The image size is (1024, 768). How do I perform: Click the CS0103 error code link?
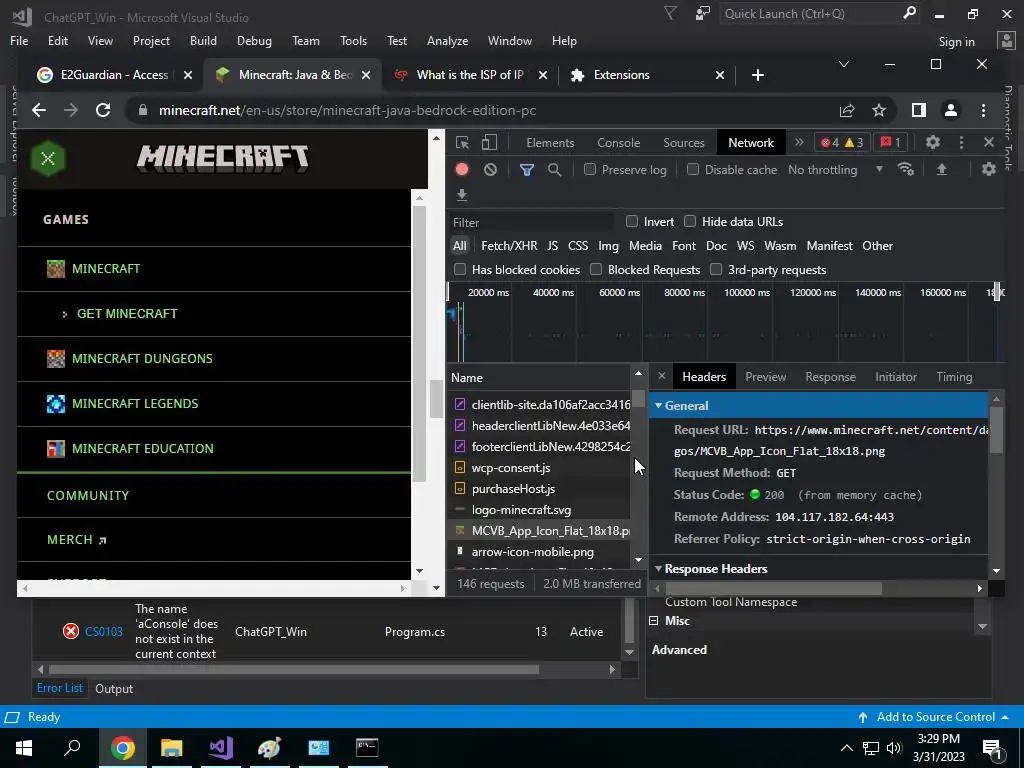[104, 632]
